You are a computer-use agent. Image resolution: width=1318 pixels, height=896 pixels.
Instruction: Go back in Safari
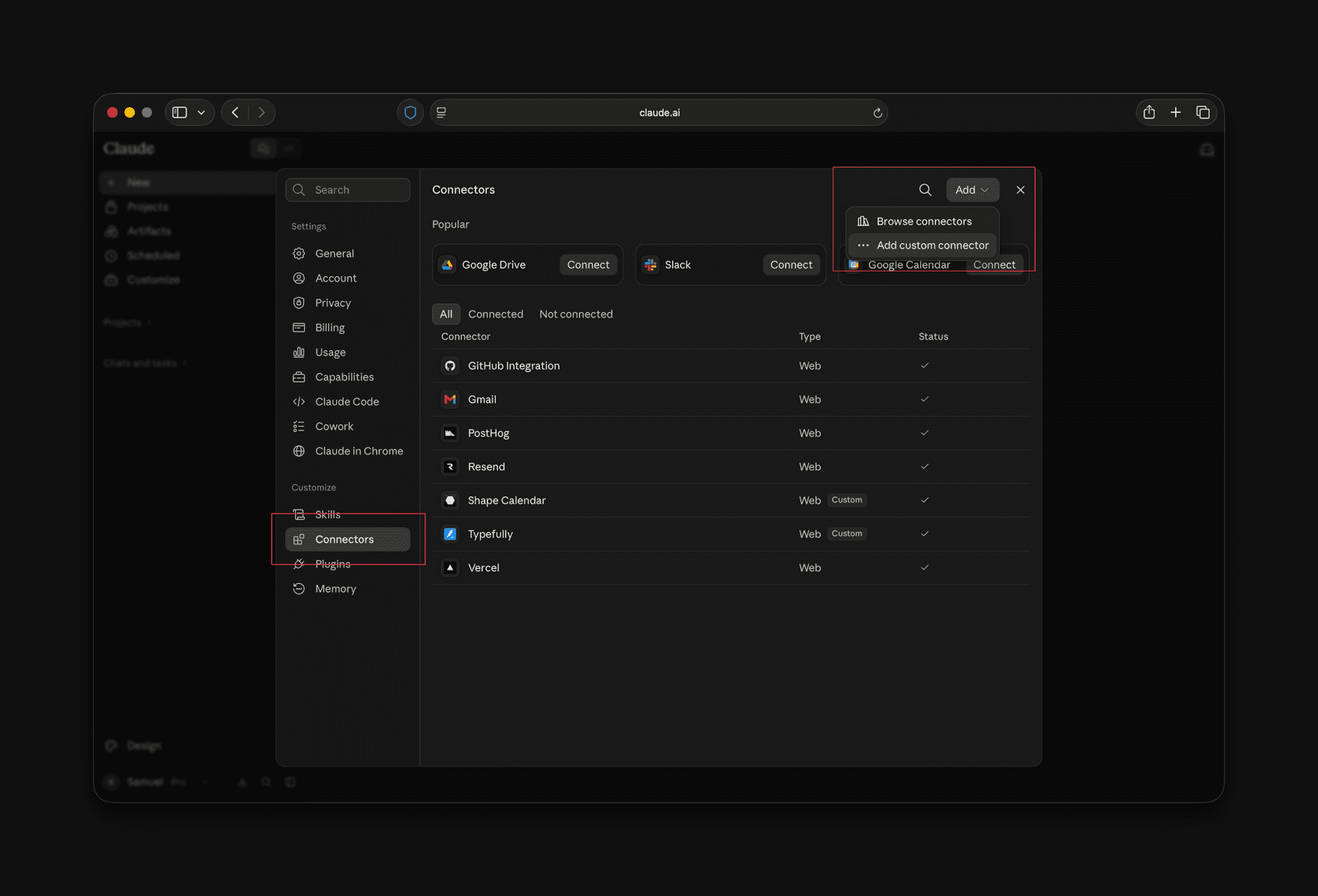point(235,112)
